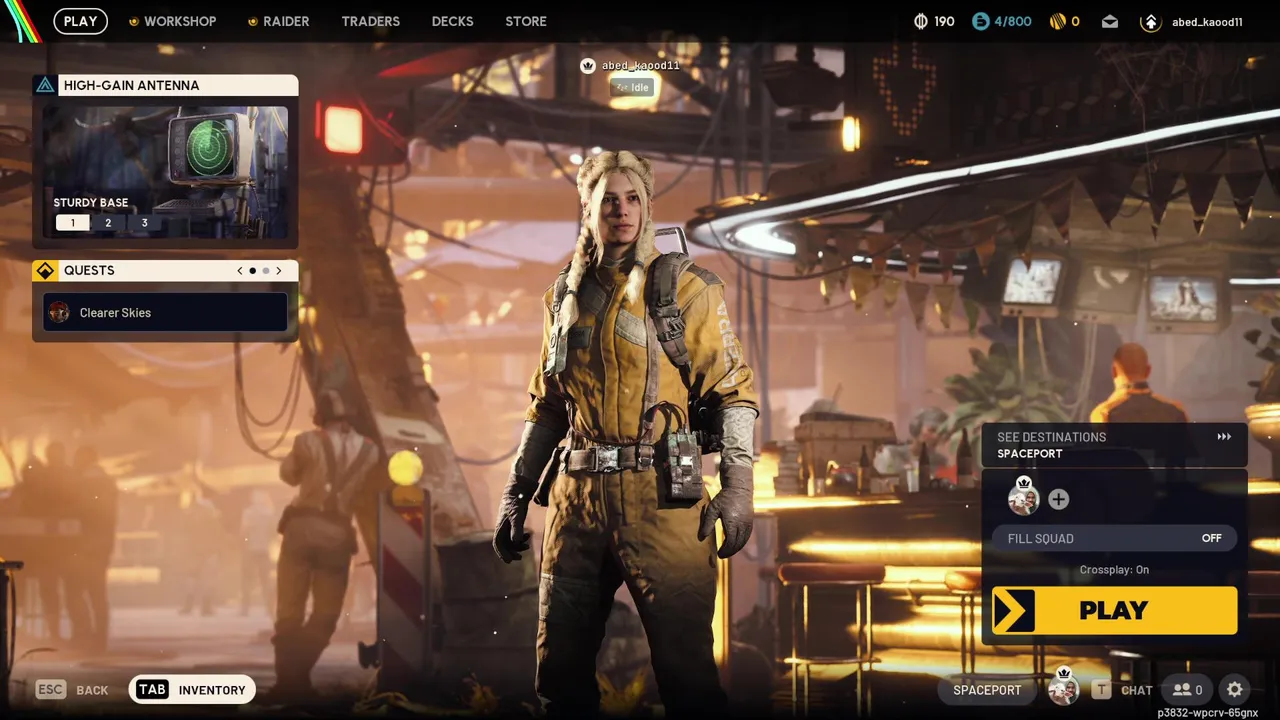
Task: Click the yellow striped currency icon
Action: point(1058,21)
